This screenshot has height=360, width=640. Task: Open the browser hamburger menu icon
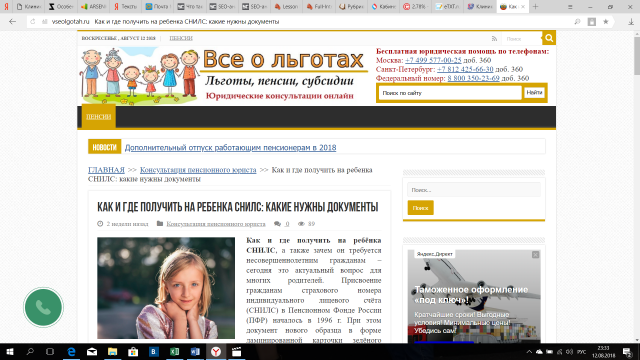click(x=570, y=7)
